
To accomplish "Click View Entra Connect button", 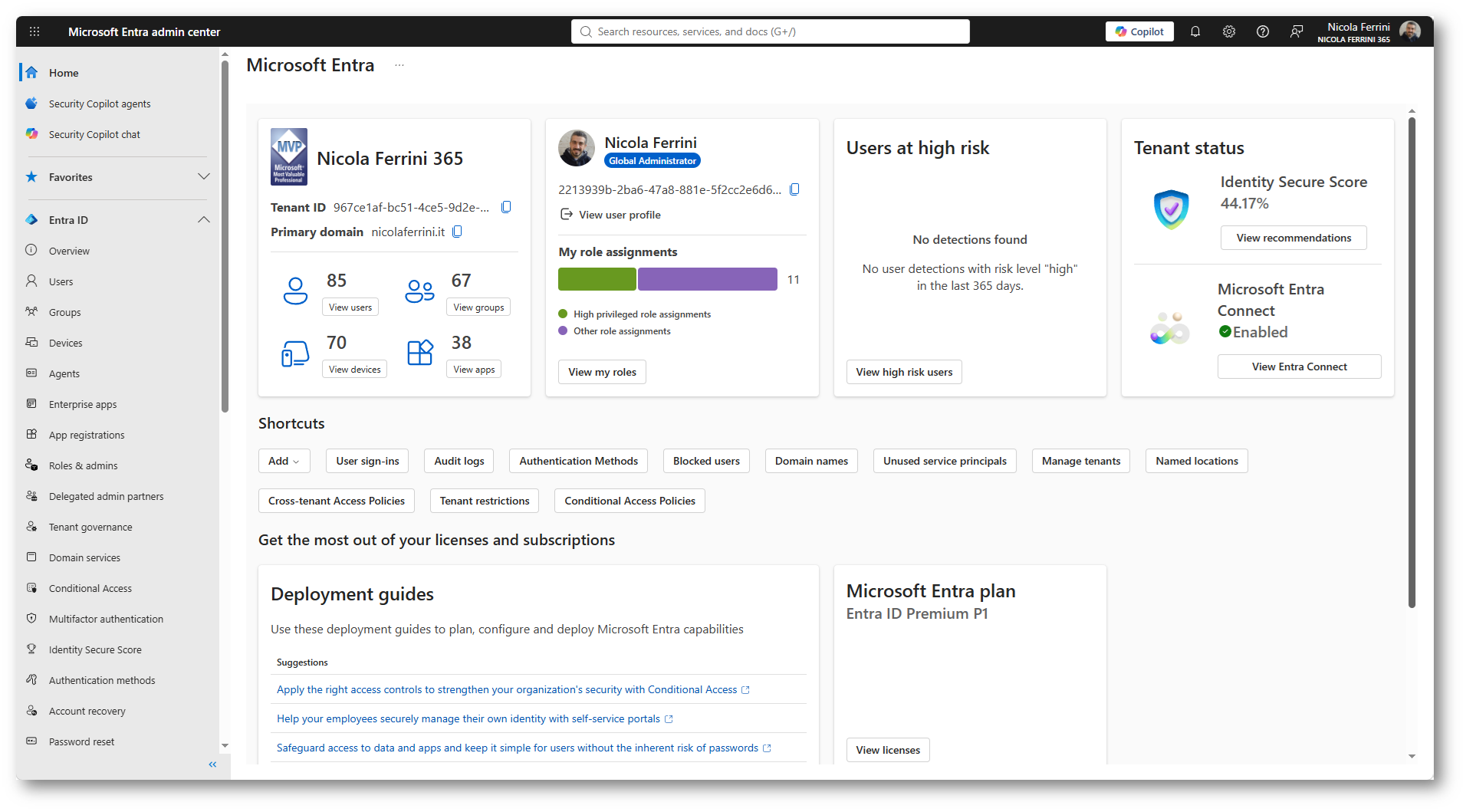I will click(1299, 367).
